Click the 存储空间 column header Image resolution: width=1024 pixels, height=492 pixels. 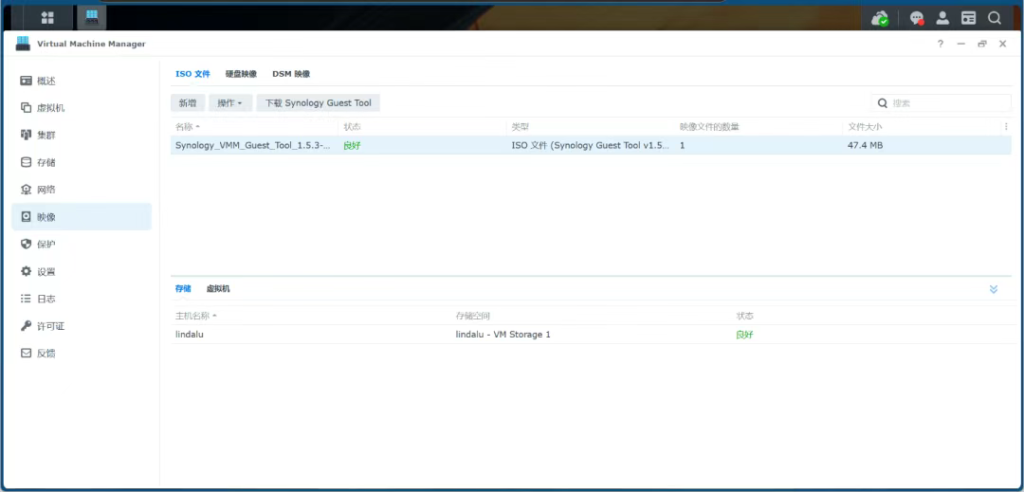click(x=473, y=316)
